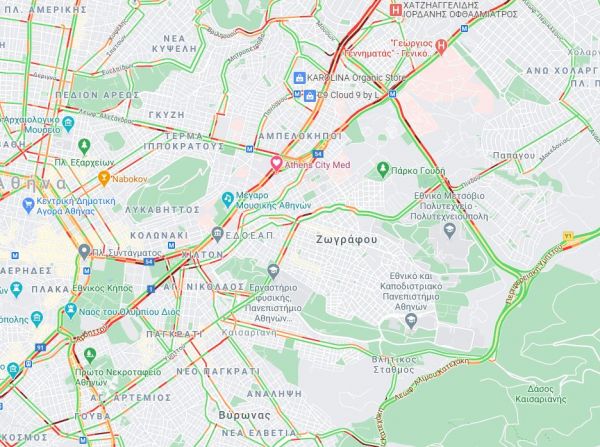
Task: Select the KAROLINA Organic Store shopping icon
Action: click(299, 78)
